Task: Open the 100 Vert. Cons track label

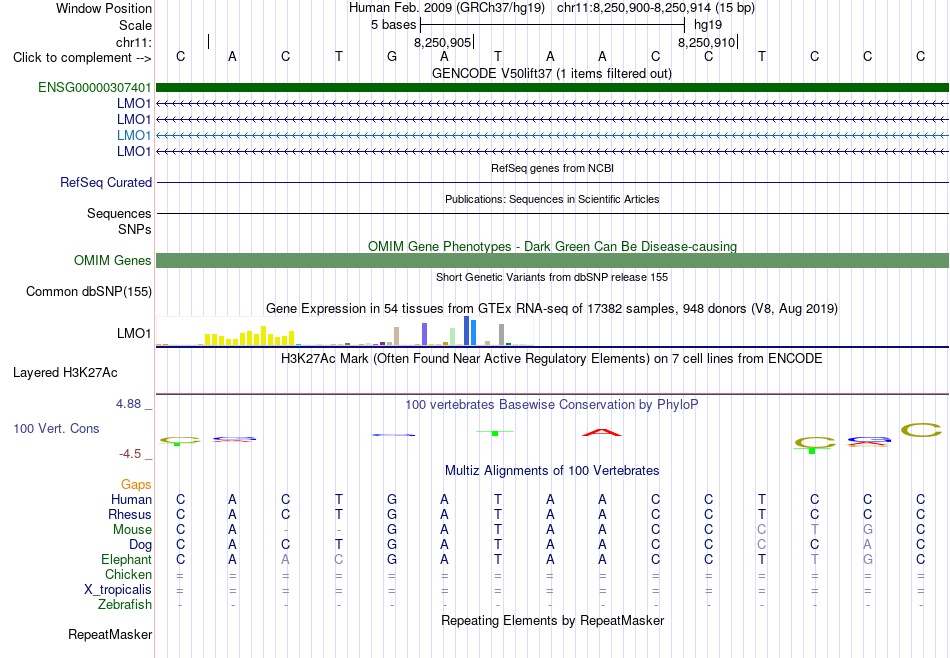Action: (56, 428)
